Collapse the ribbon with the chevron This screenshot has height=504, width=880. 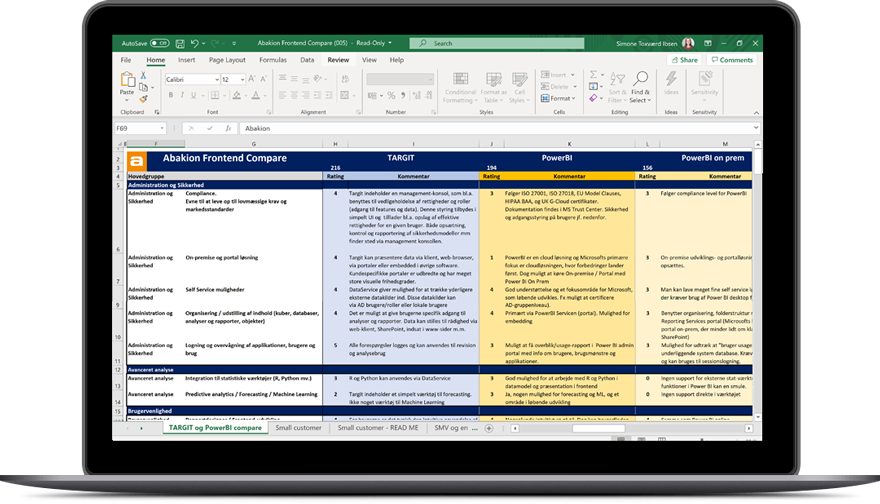[x=756, y=113]
